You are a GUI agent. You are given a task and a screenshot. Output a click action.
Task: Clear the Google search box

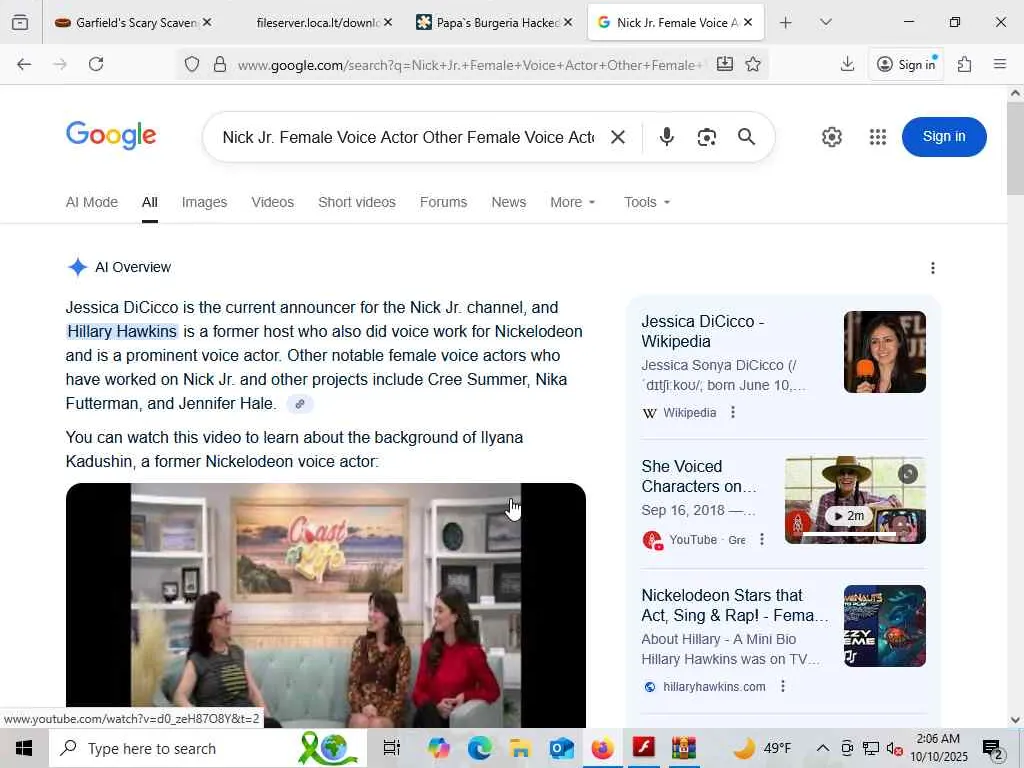pyautogui.click(x=618, y=137)
